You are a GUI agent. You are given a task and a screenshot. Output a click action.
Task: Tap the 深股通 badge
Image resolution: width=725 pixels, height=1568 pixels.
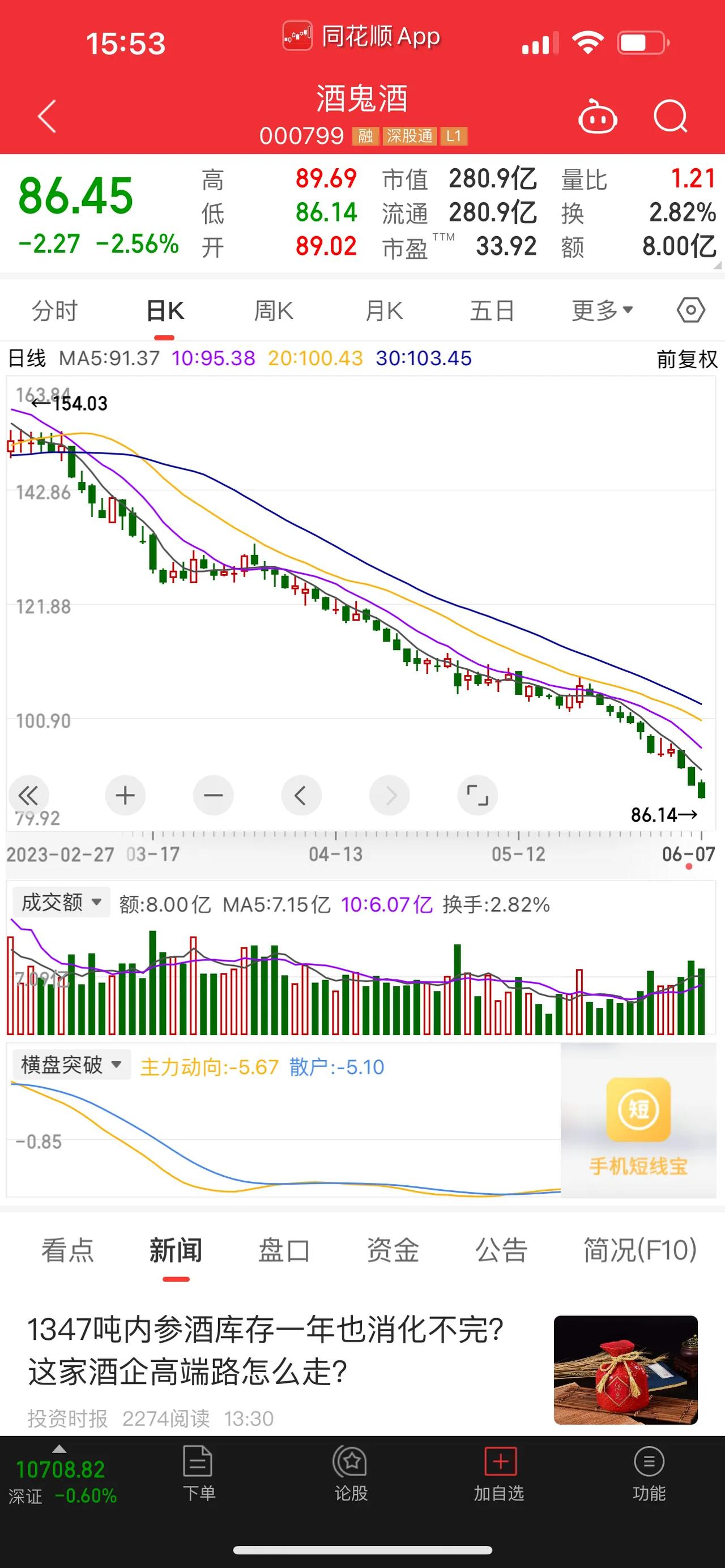click(x=410, y=136)
